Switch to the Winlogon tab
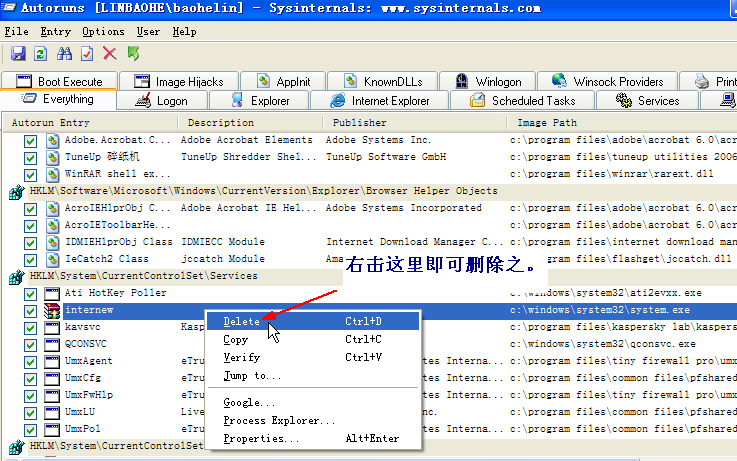The width and height of the screenshot is (737, 461). (487, 81)
